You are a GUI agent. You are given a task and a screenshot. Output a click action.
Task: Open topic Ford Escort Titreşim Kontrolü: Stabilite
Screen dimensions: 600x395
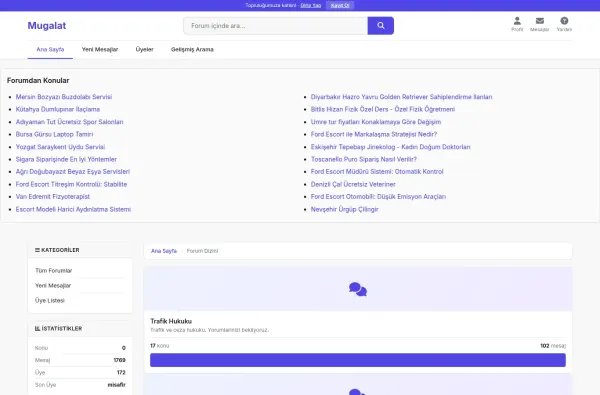click(71, 184)
